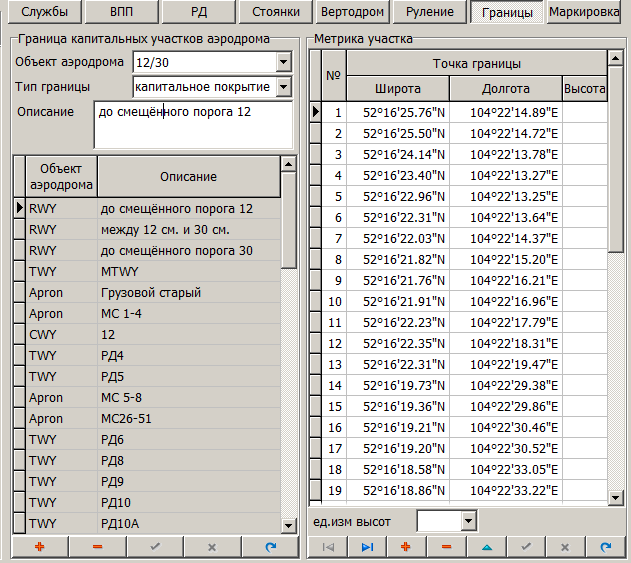Select the РД10 taxiway row
The height and width of the screenshot is (563, 631).
(150, 502)
